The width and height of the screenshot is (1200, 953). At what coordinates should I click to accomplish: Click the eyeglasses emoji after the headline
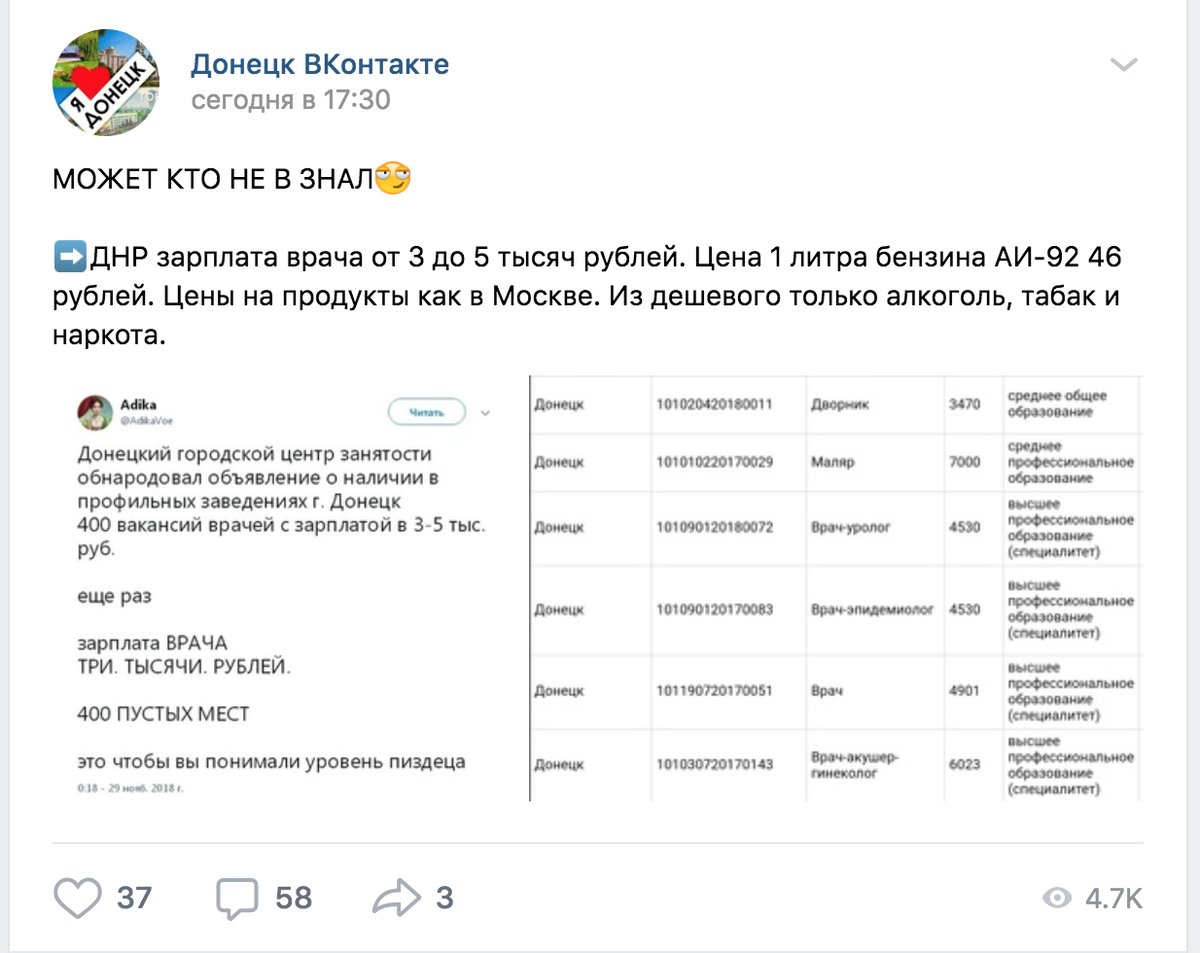(x=393, y=180)
